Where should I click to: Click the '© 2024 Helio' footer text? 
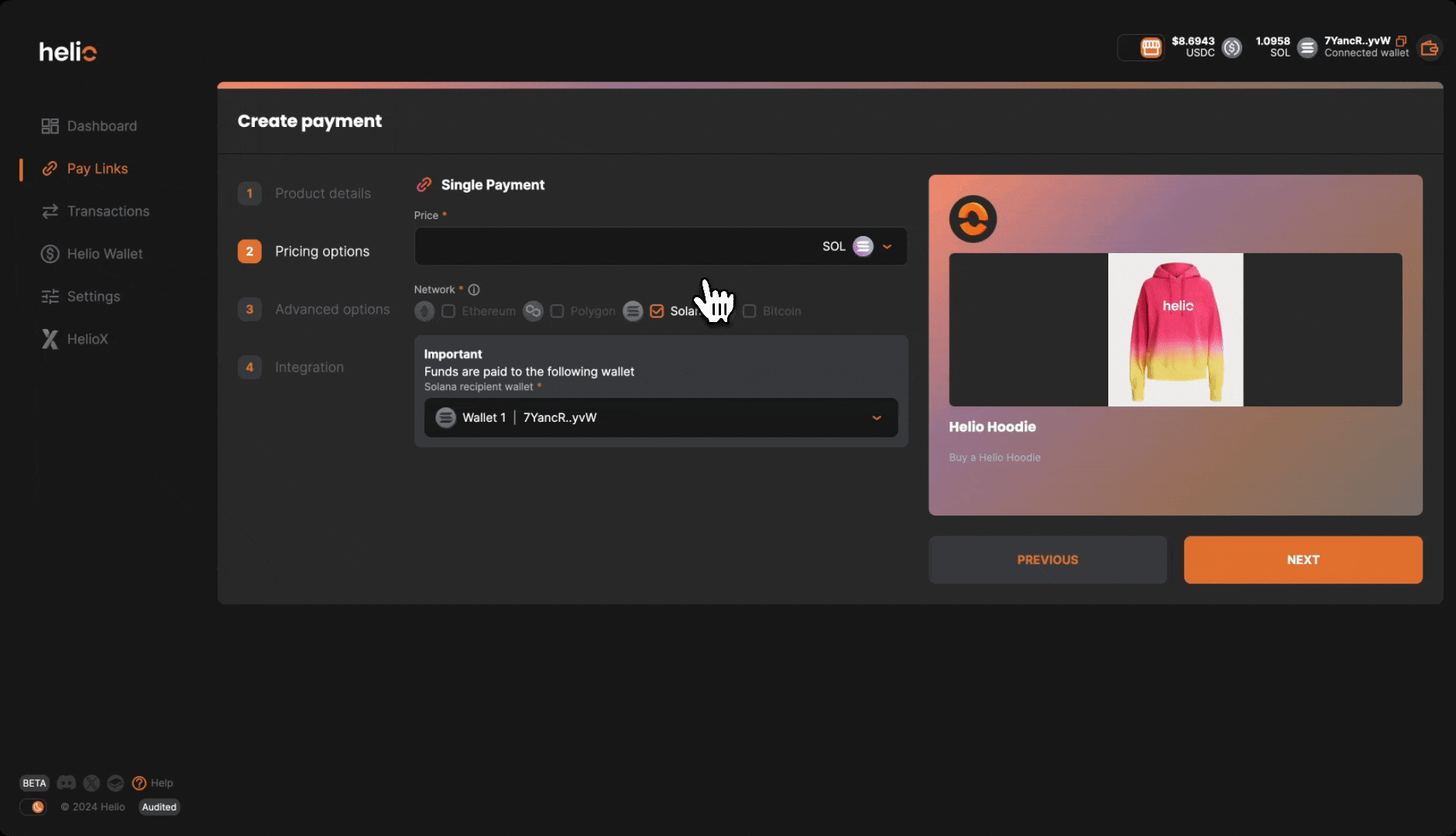tap(93, 807)
